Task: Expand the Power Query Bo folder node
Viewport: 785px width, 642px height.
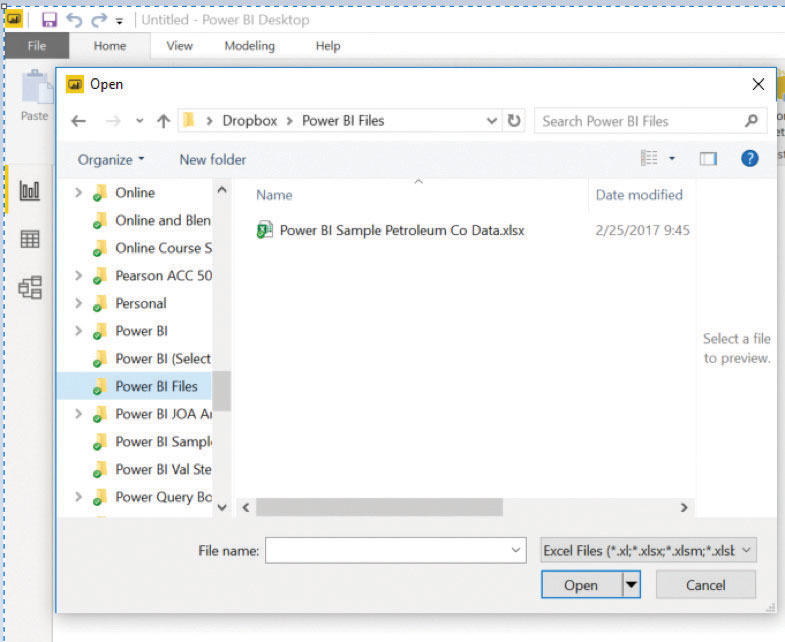Action: click(78, 496)
